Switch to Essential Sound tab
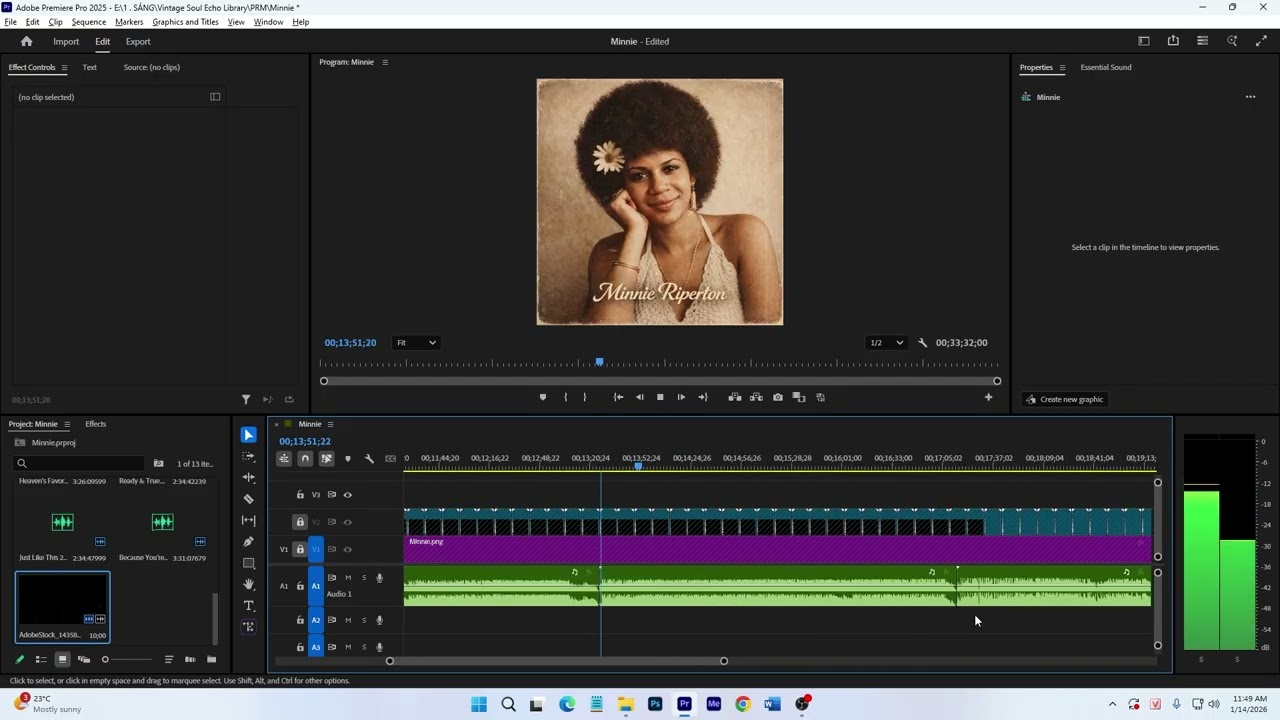 tap(1106, 68)
